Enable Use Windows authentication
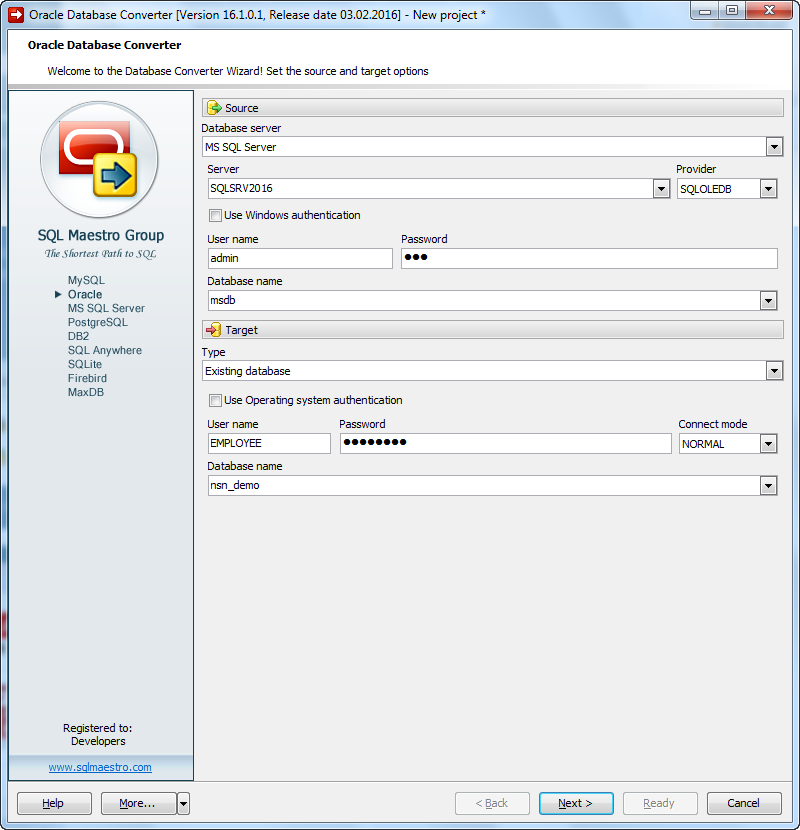This screenshot has width=800, height=830. [x=215, y=215]
